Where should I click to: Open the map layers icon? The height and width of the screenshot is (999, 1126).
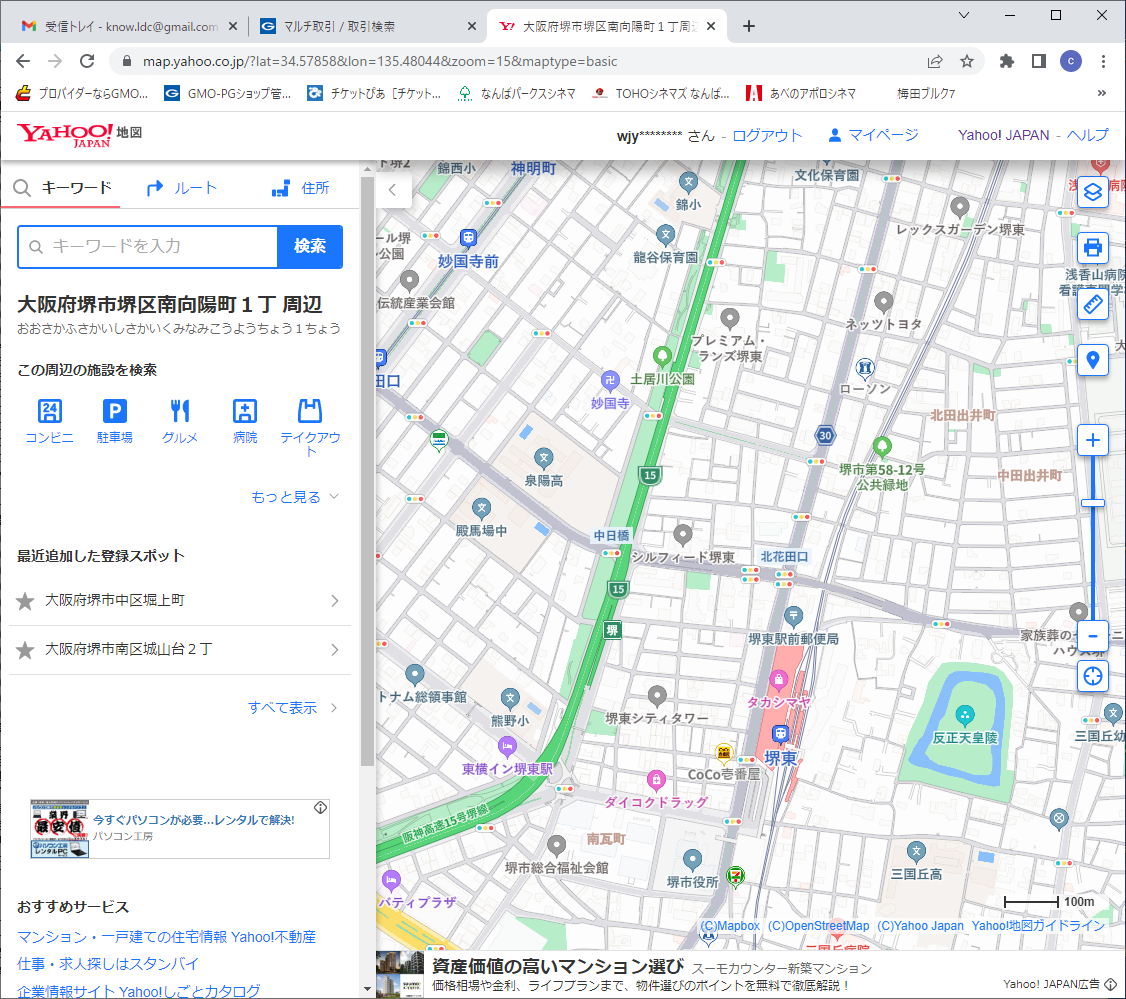coord(1093,191)
